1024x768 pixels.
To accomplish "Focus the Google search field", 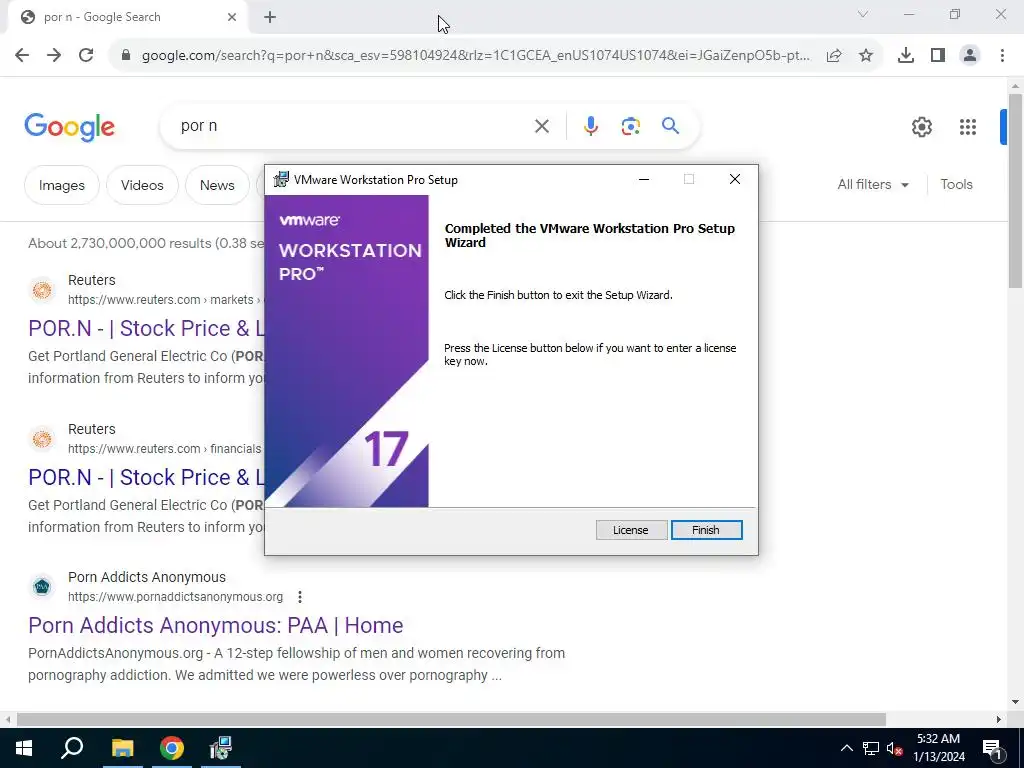I will (x=353, y=126).
